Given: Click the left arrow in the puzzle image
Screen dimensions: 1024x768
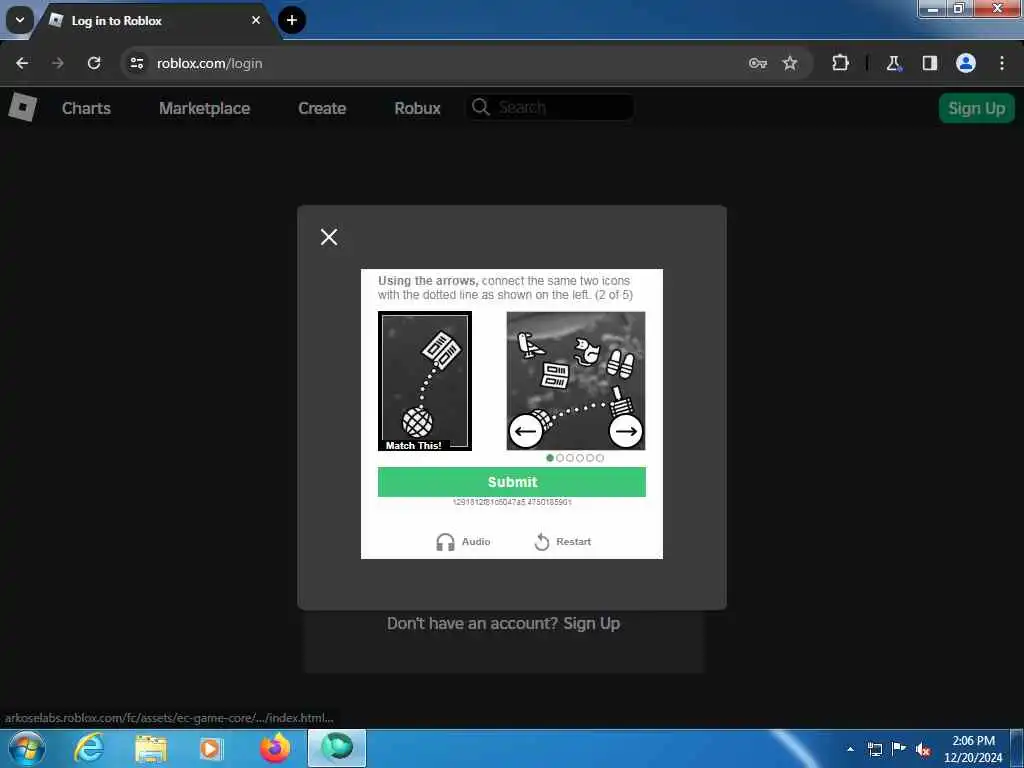Looking at the screenshot, I should 526,431.
